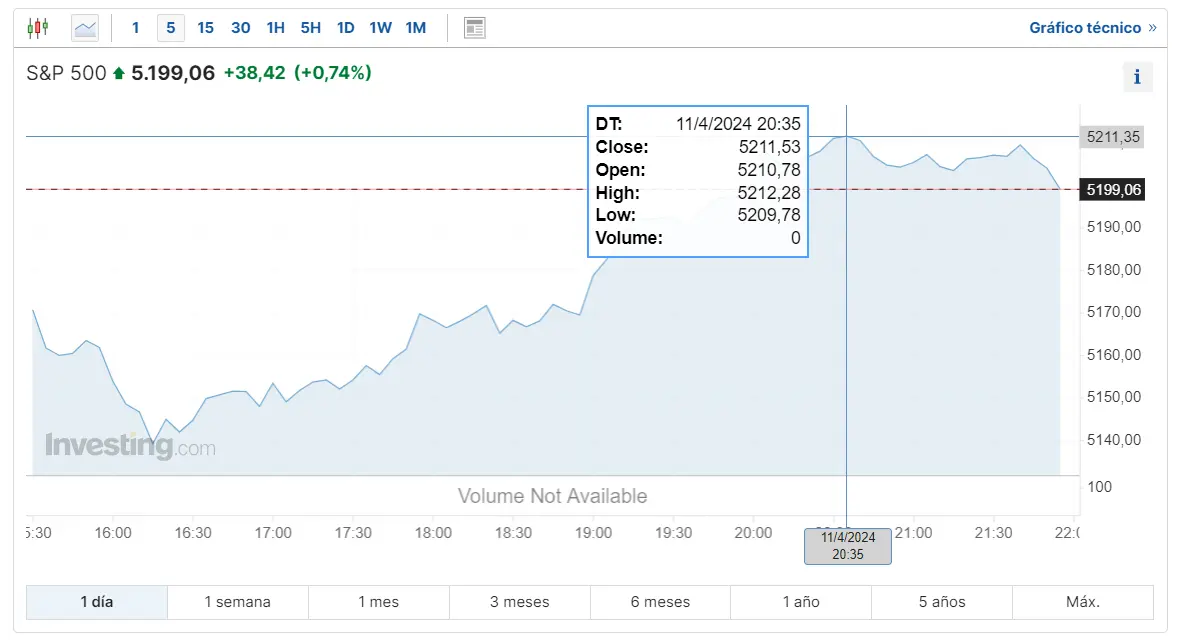Show the 3 meses range
This screenshot has width=1181, height=643.
click(520, 602)
